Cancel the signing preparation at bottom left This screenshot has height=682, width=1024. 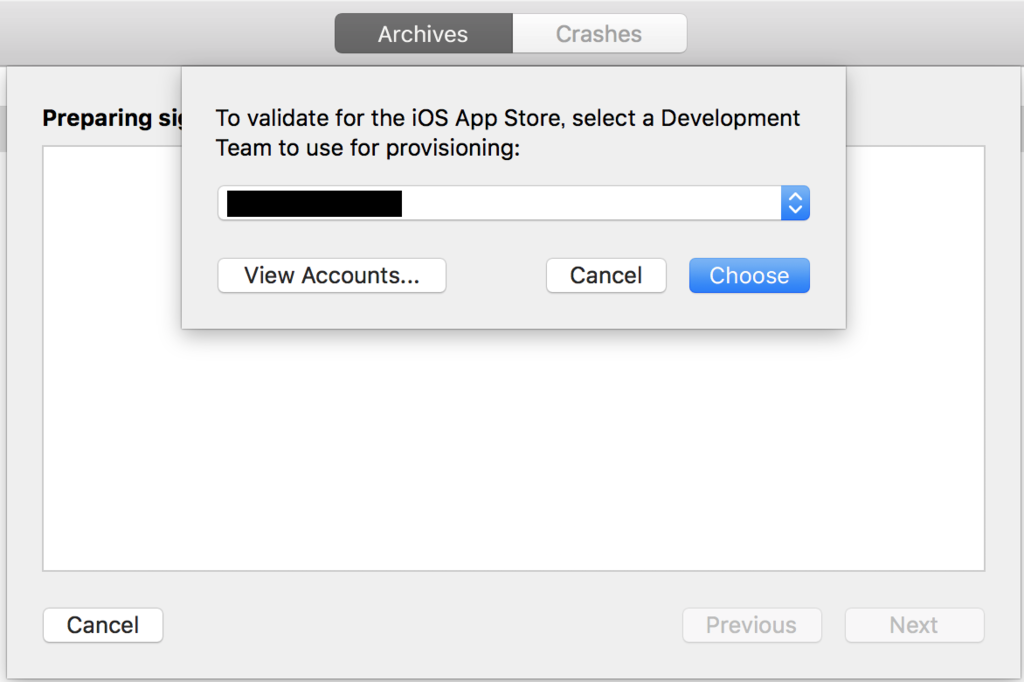(x=103, y=625)
